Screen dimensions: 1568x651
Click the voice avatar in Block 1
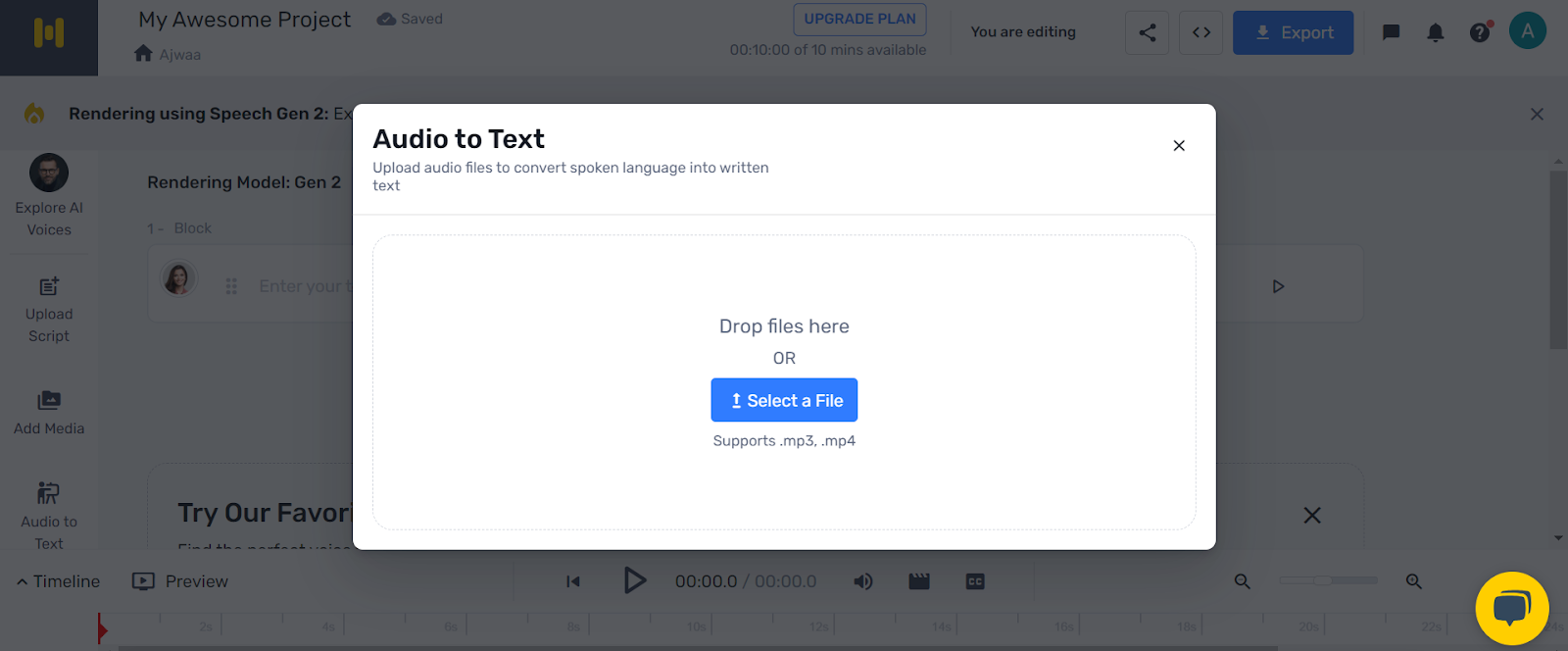(178, 279)
